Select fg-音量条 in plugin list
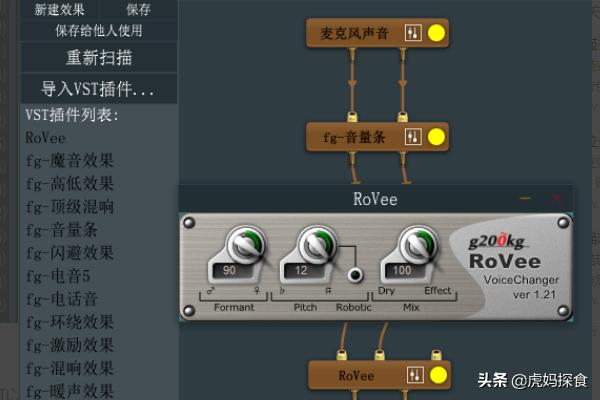This screenshot has width=600, height=400. tap(62, 230)
